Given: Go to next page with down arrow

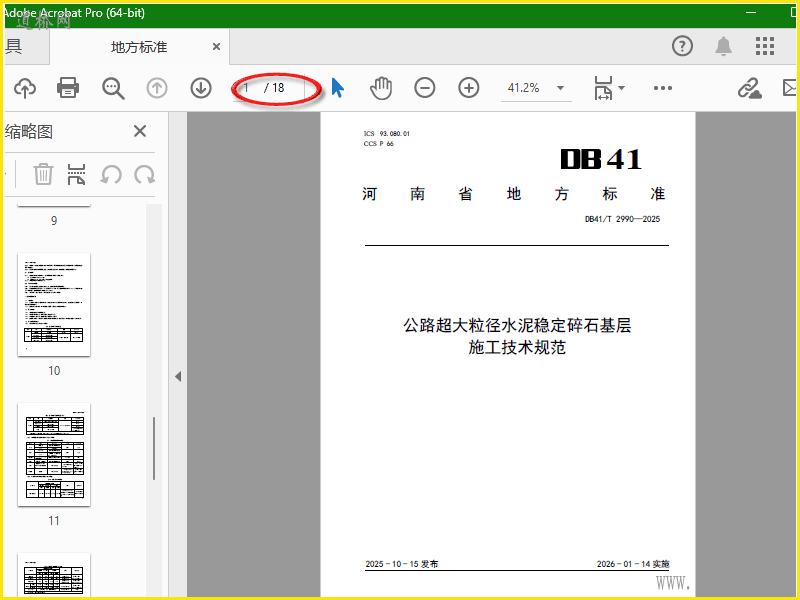Looking at the screenshot, I should click(x=201, y=88).
